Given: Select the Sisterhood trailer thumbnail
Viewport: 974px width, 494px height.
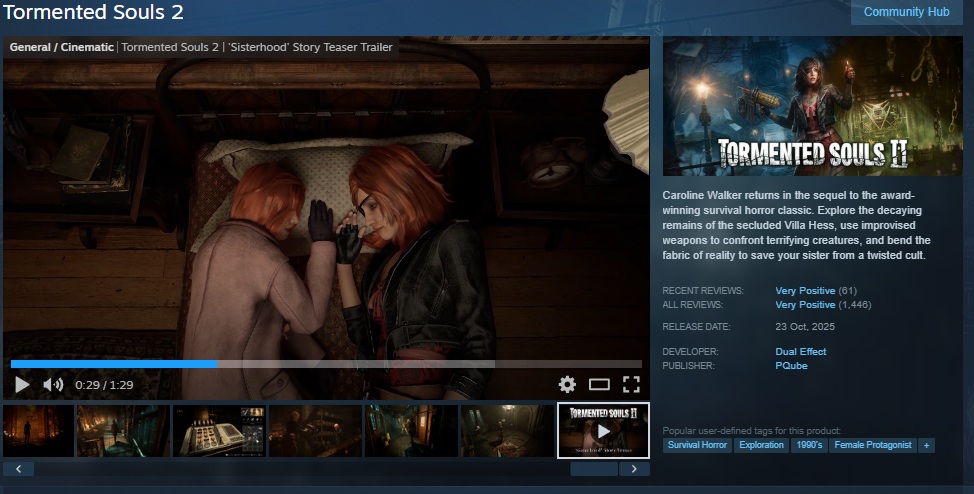Looking at the screenshot, I should (603, 431).
